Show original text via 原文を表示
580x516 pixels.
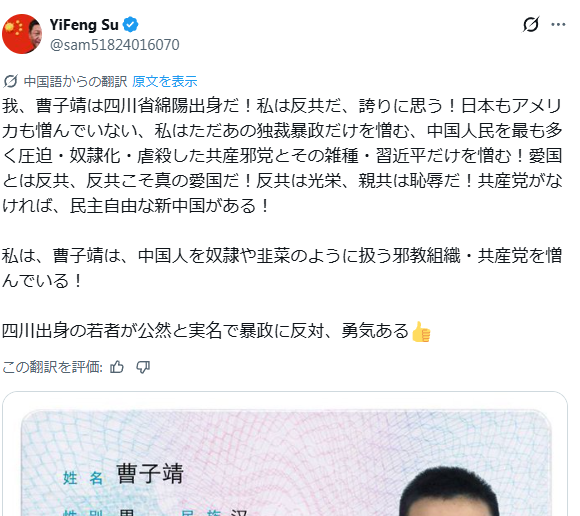click(165, 81)
